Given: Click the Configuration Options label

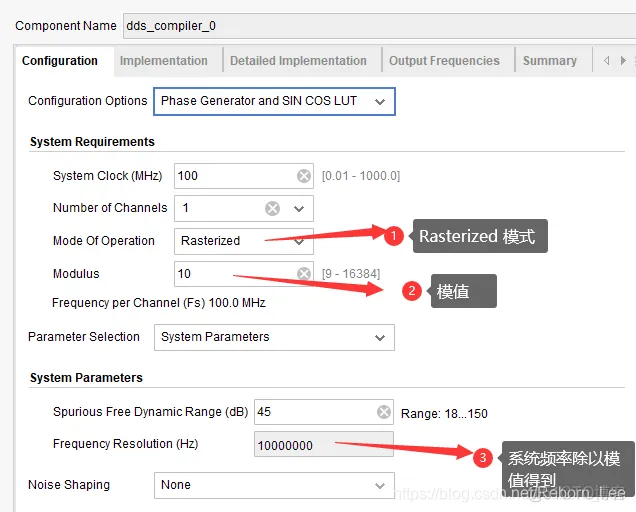Looking at the screenshot, I should tap(88, 101).
